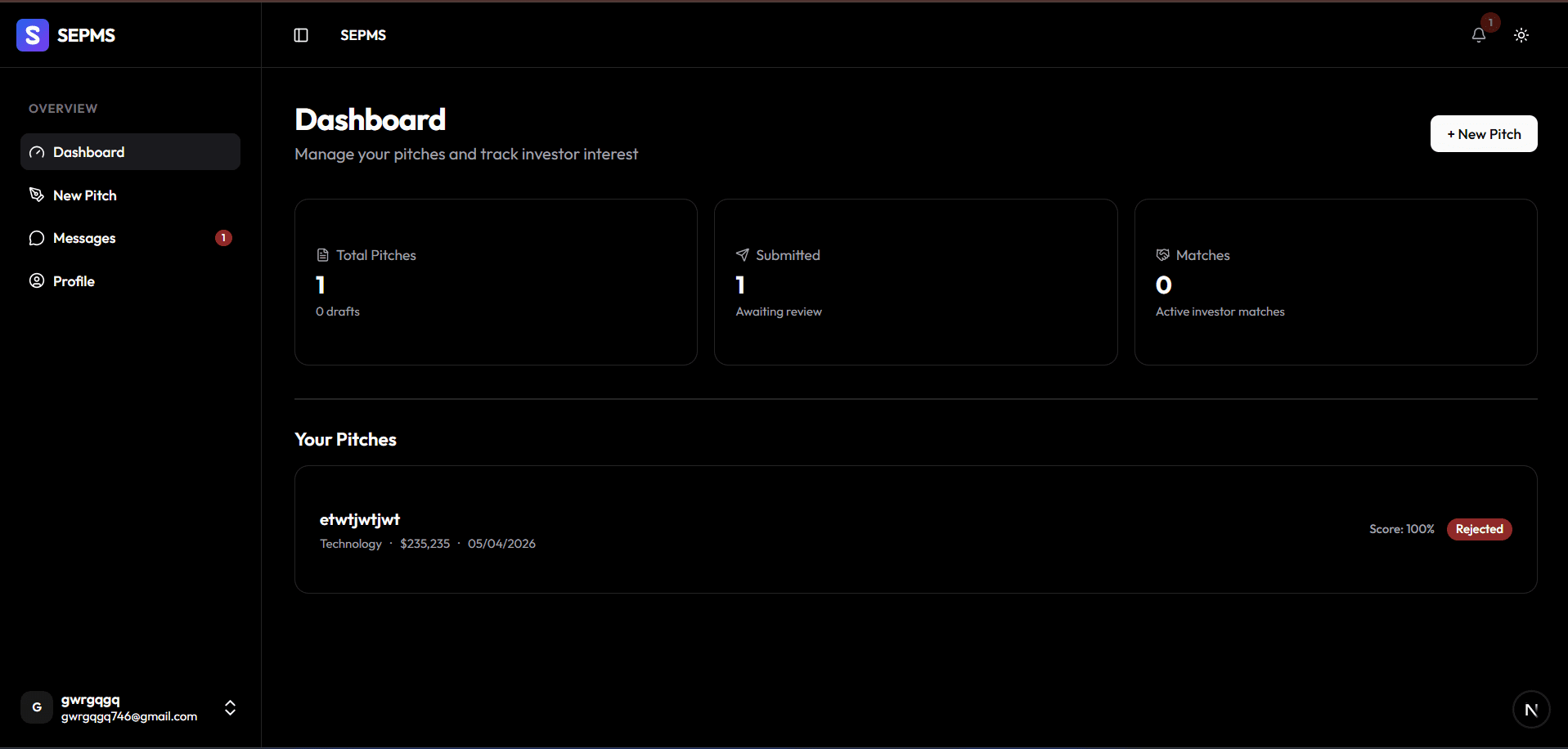Click the New Pitch pen icon
1568x749 pixels.
coord(37,195)
